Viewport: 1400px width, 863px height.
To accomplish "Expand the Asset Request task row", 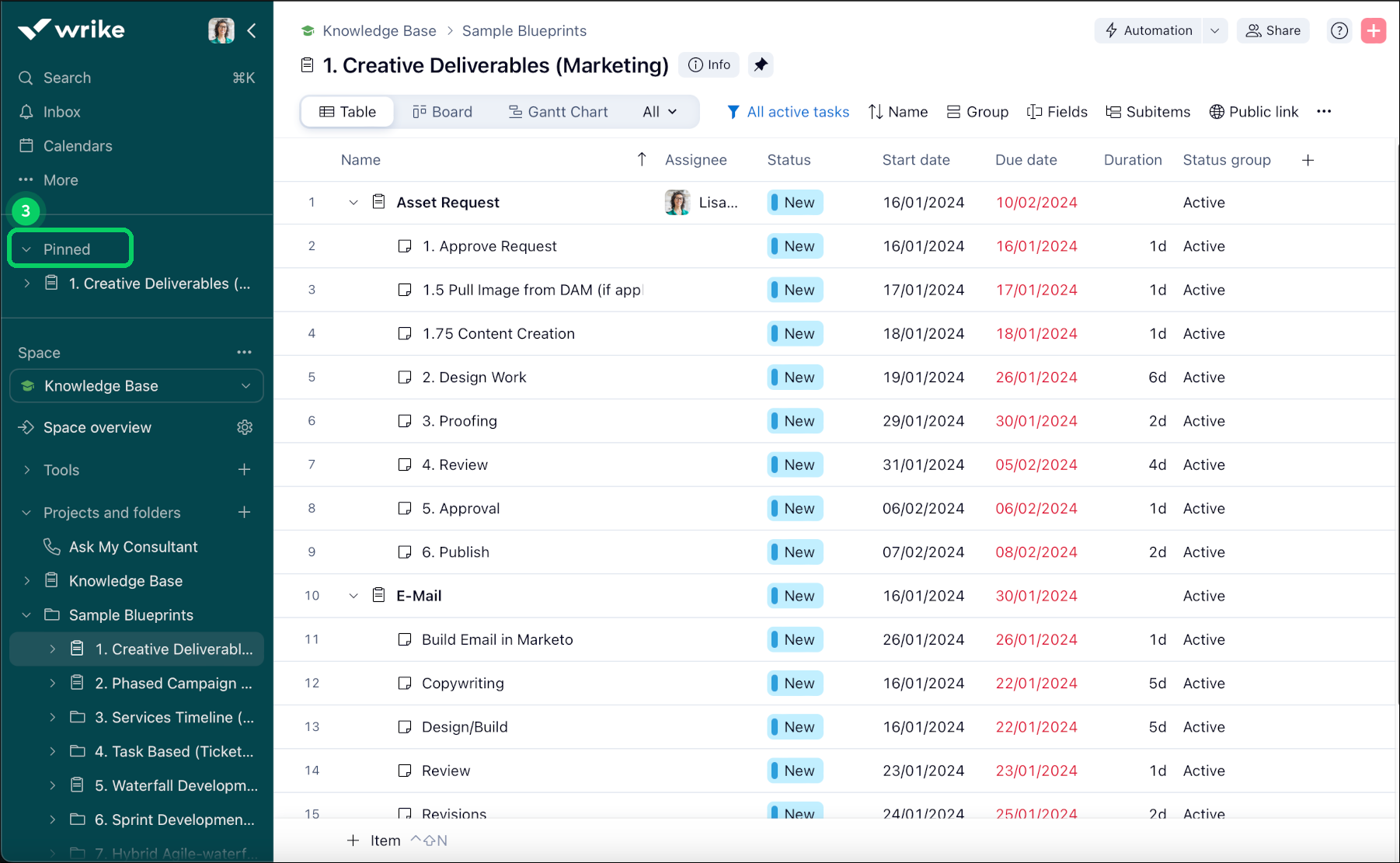I will pyautogui.click(x=353, y=202).
